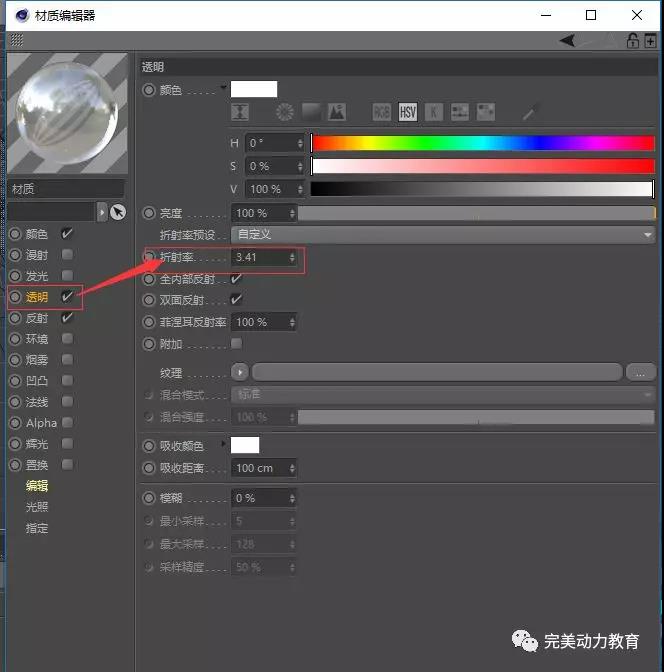
Task: Click the texture browse “...” button
Action: 640,372
